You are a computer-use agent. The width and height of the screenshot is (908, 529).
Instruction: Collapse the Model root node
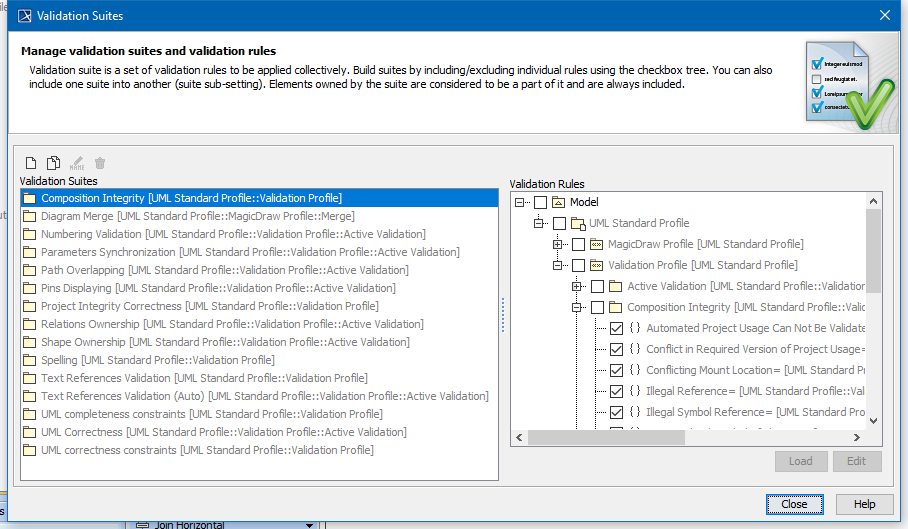(520, 203)
